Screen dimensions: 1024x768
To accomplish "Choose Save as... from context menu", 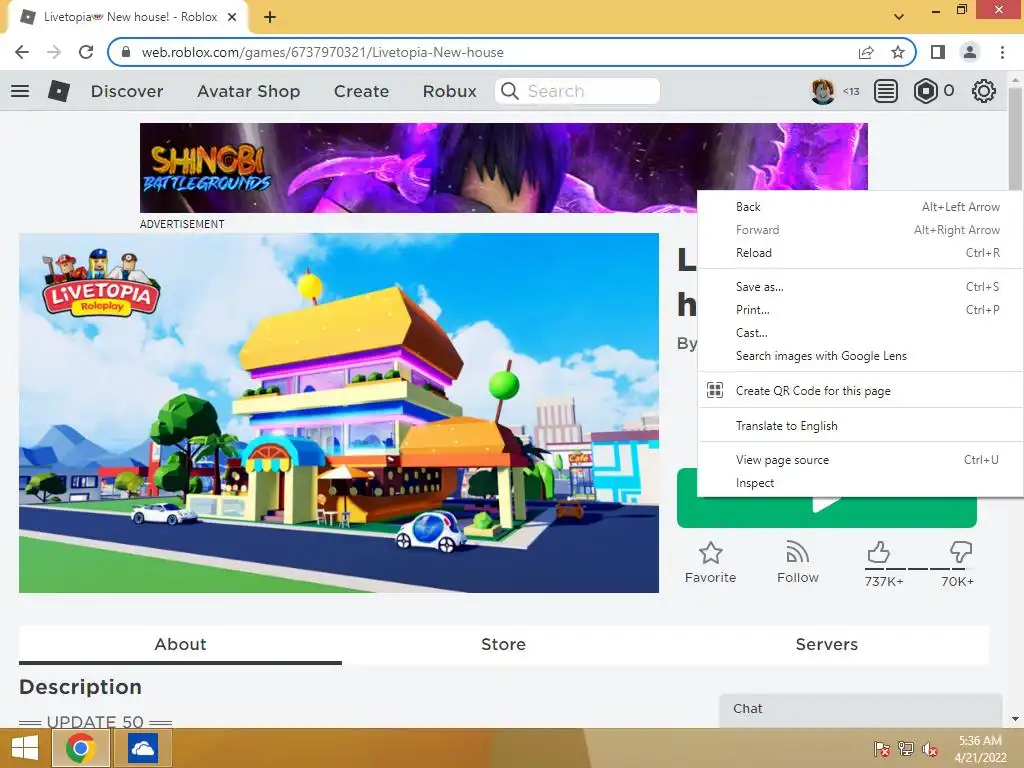I will pyautogui.click(x=861, y=287).
